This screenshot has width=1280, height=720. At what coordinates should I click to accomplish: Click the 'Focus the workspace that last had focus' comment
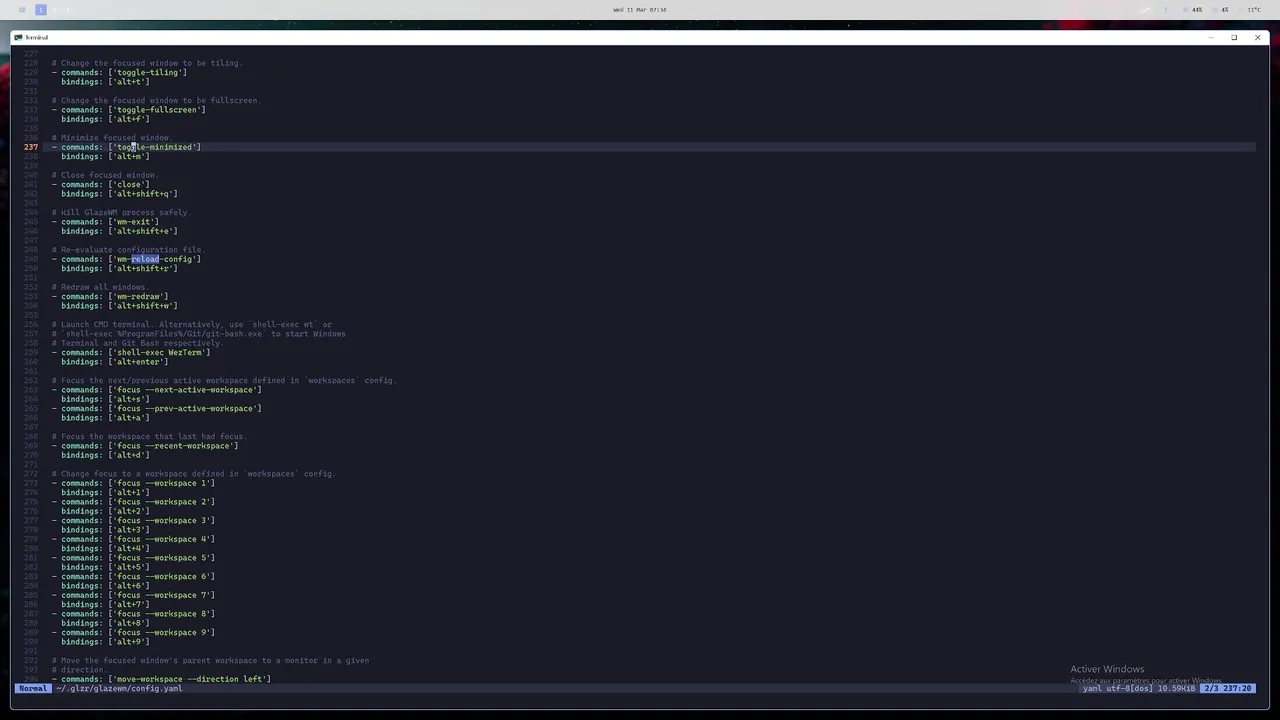149,437
